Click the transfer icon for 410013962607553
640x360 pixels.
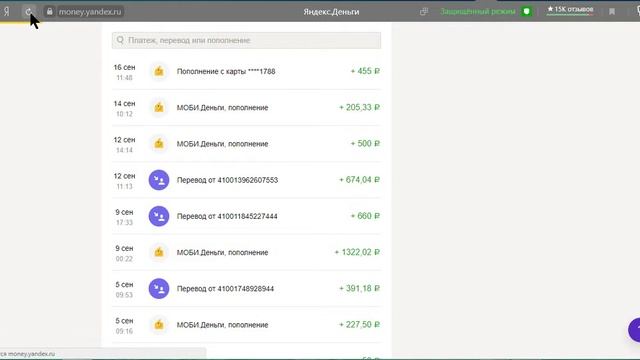point(159,180)
